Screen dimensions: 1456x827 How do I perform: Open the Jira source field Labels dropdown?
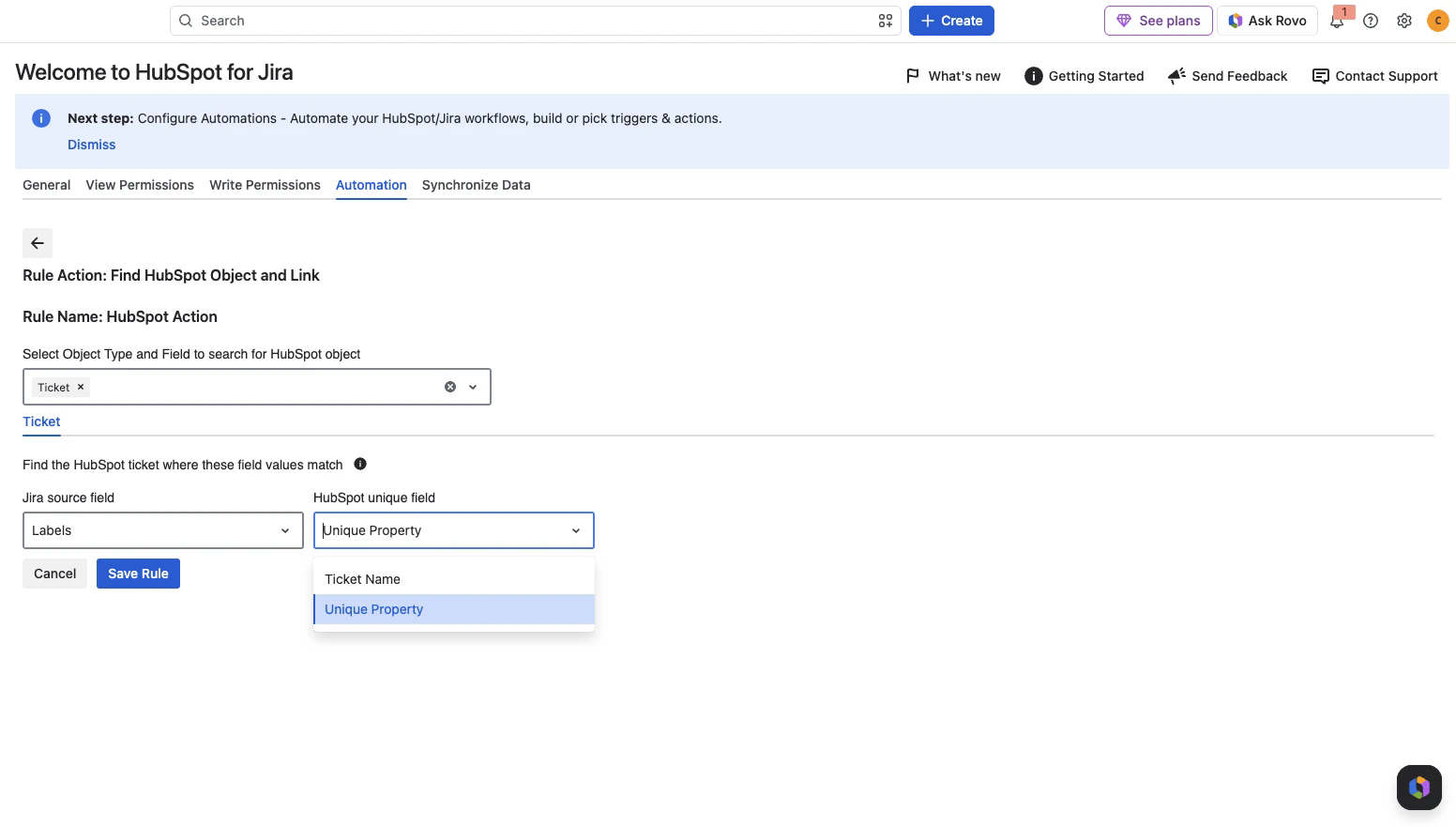click(163, 530)
